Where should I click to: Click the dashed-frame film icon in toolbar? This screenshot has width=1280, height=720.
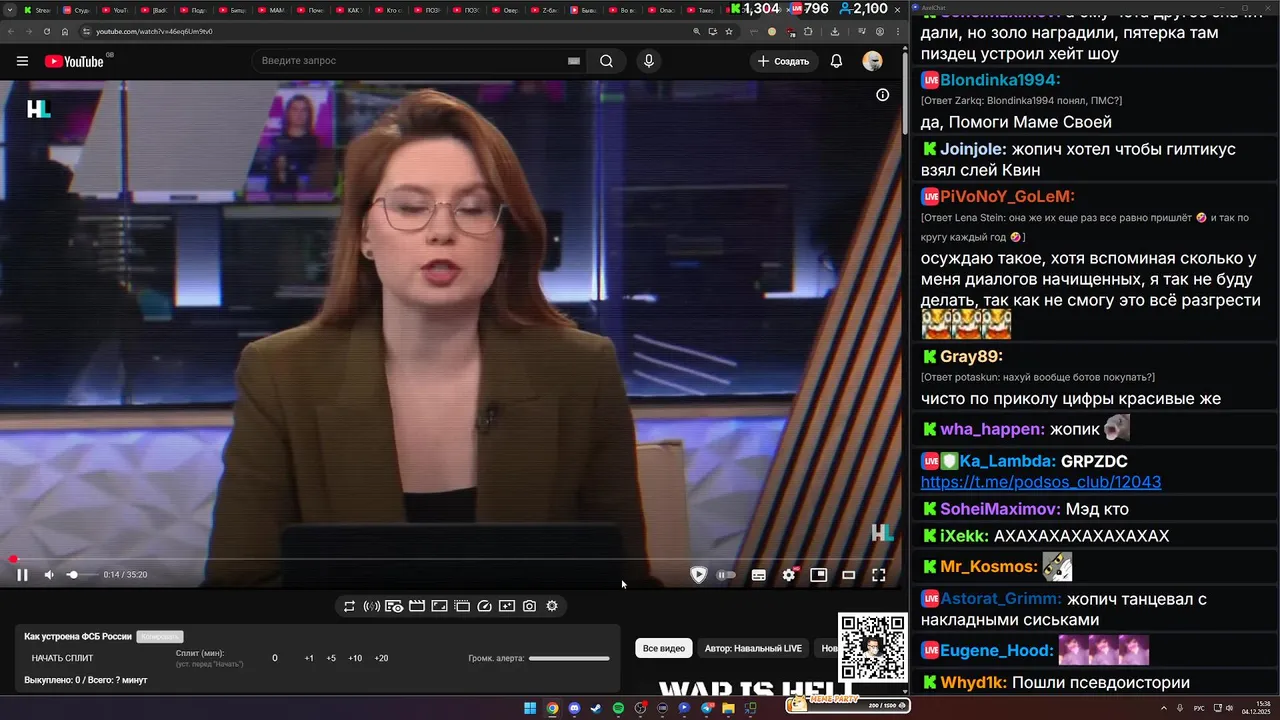[462, 606]
